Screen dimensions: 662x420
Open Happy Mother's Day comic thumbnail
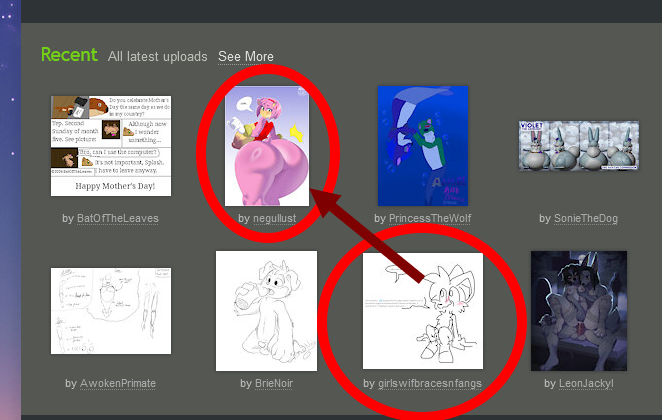click(111, 146)
